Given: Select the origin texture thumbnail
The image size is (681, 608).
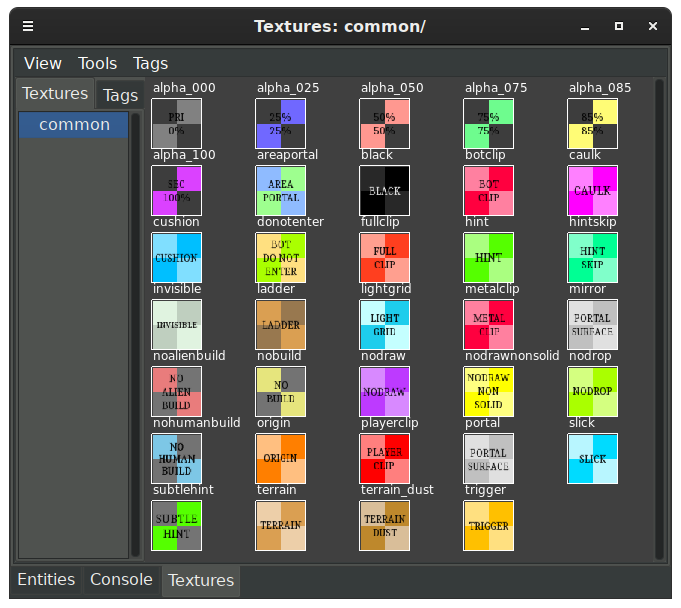Looking at the screenshot, I should (281, 458).
